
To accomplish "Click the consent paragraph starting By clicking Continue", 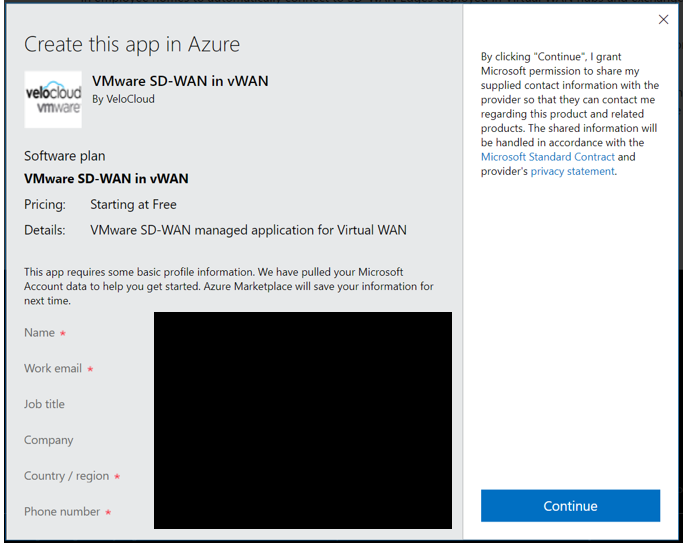I will [x=570, y=114].
